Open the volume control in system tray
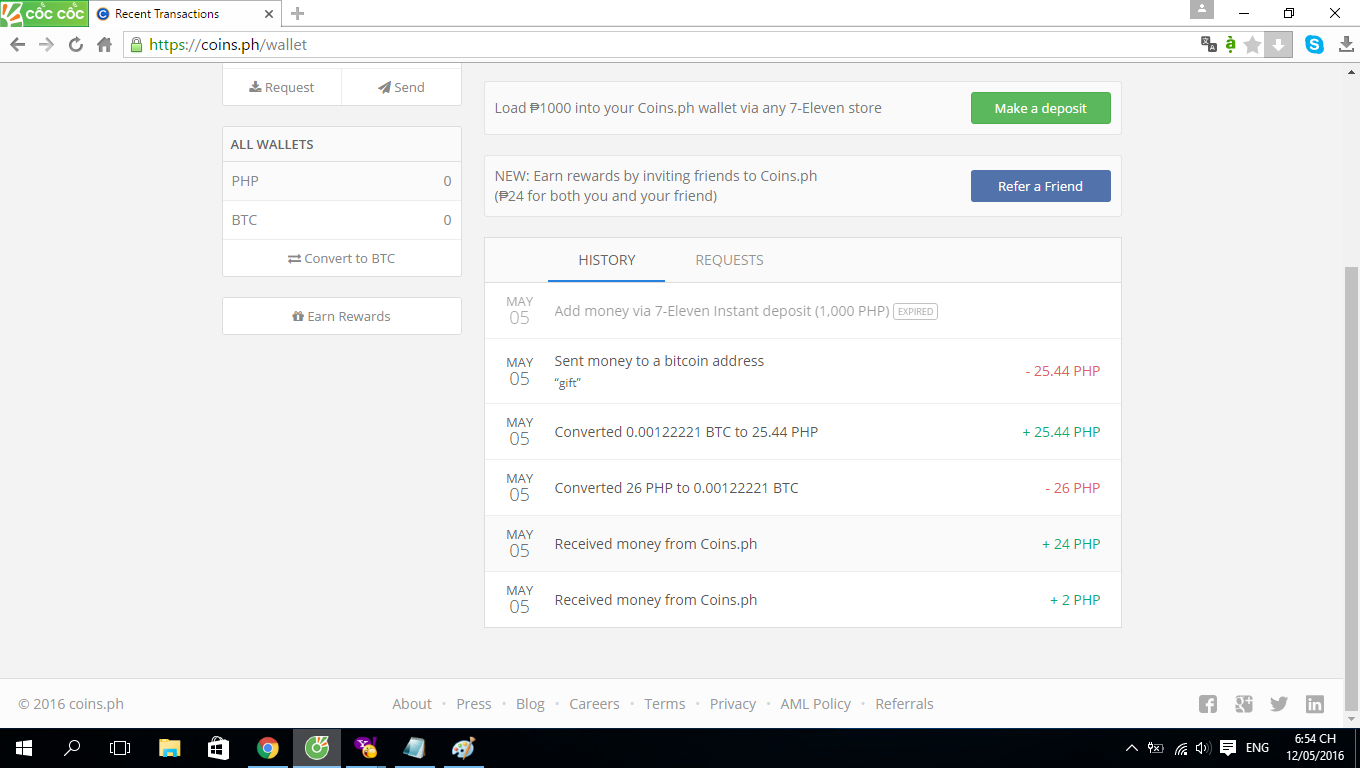Screen dimensions: 1360x768 (x=1203, y=748)
